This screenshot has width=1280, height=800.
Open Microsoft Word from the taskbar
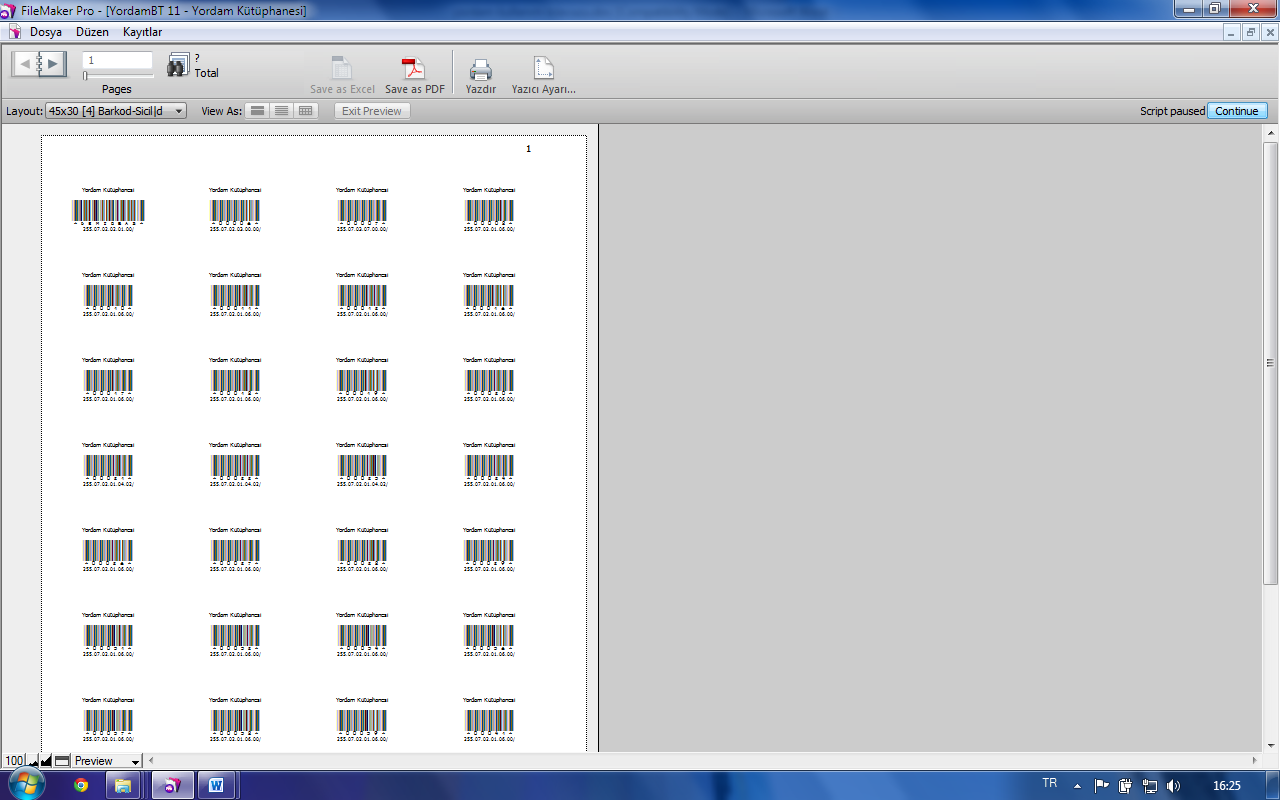[217, 785]
